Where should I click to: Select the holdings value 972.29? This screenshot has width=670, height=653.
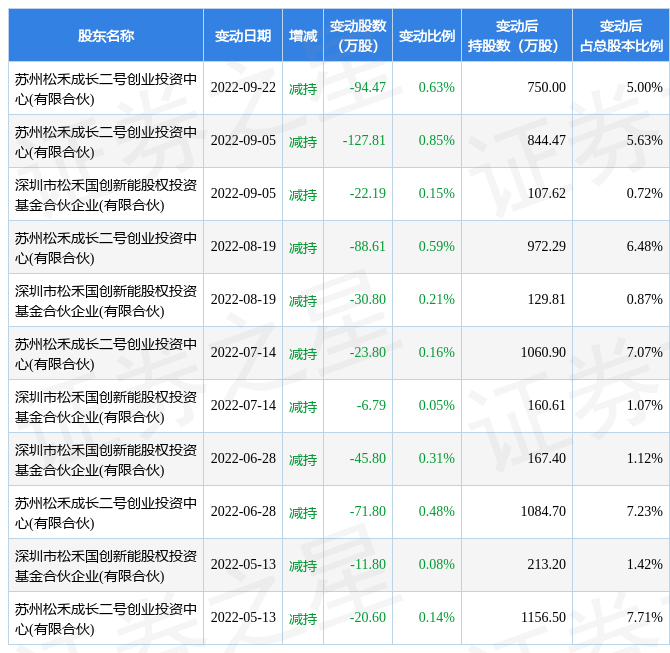point(546,247)
